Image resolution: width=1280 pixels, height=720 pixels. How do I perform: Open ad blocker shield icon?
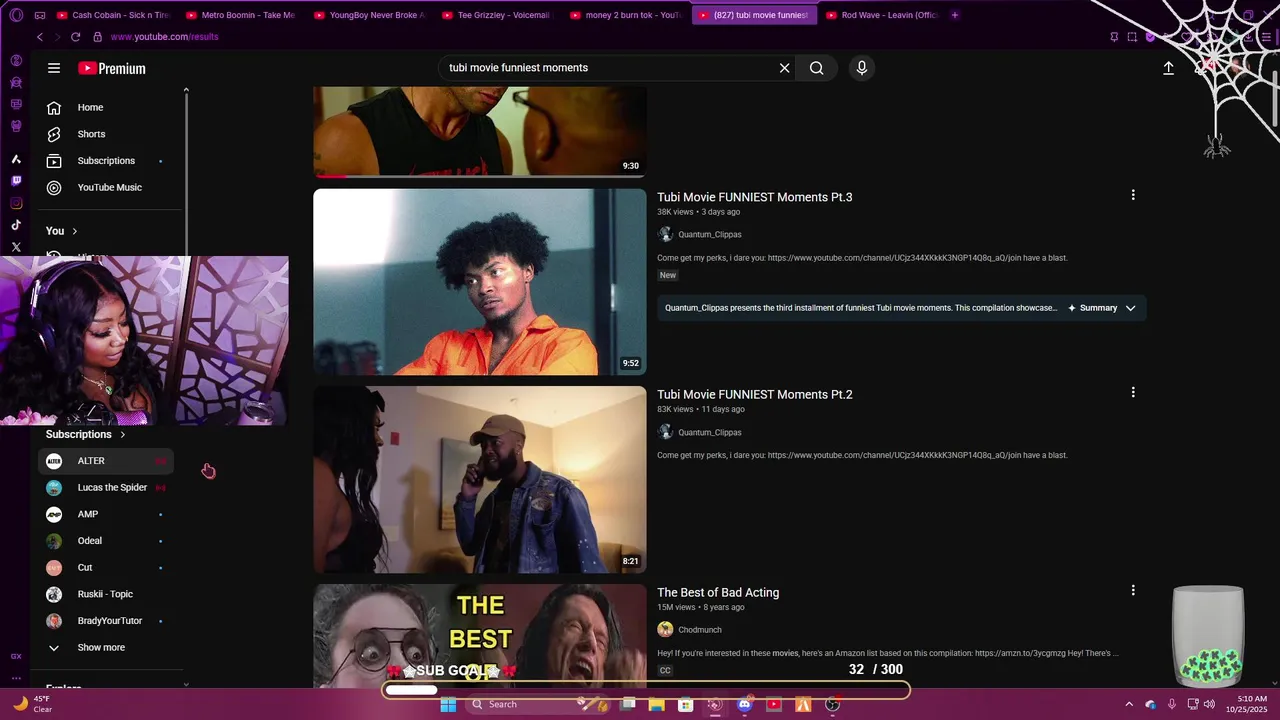[1150, 37]
